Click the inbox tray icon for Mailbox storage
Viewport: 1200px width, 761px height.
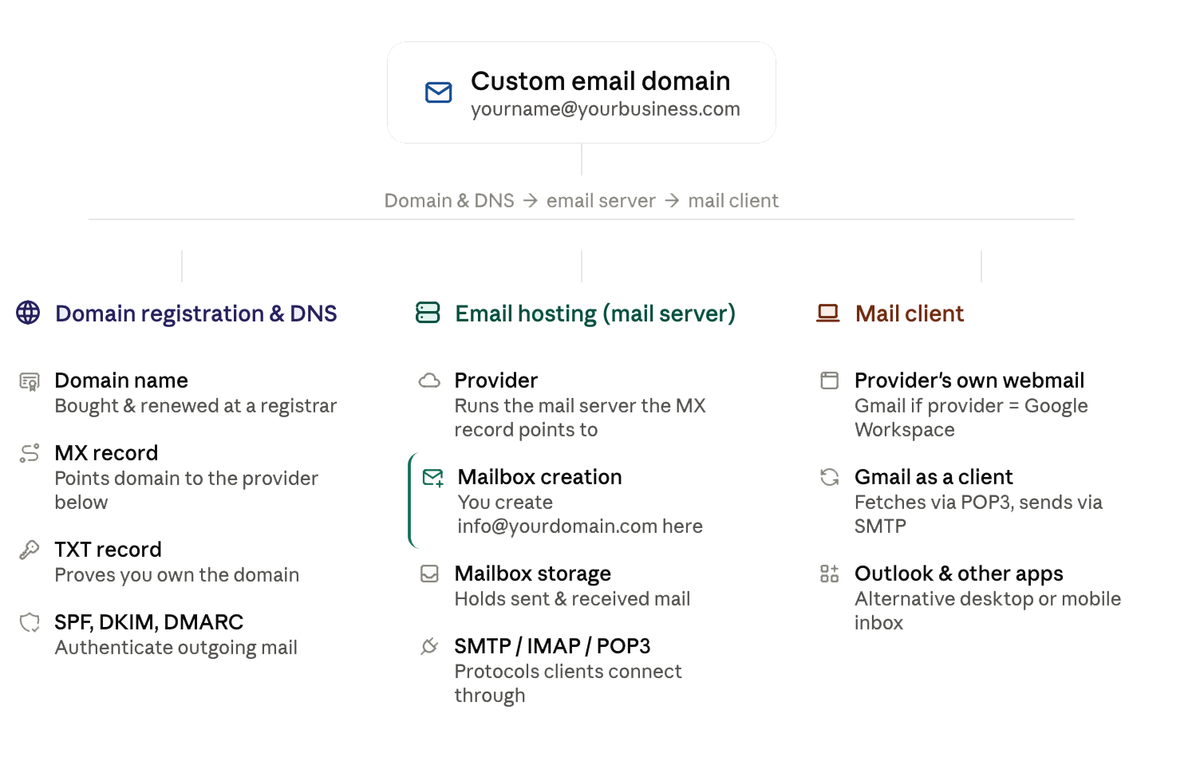tap(430, 574)
